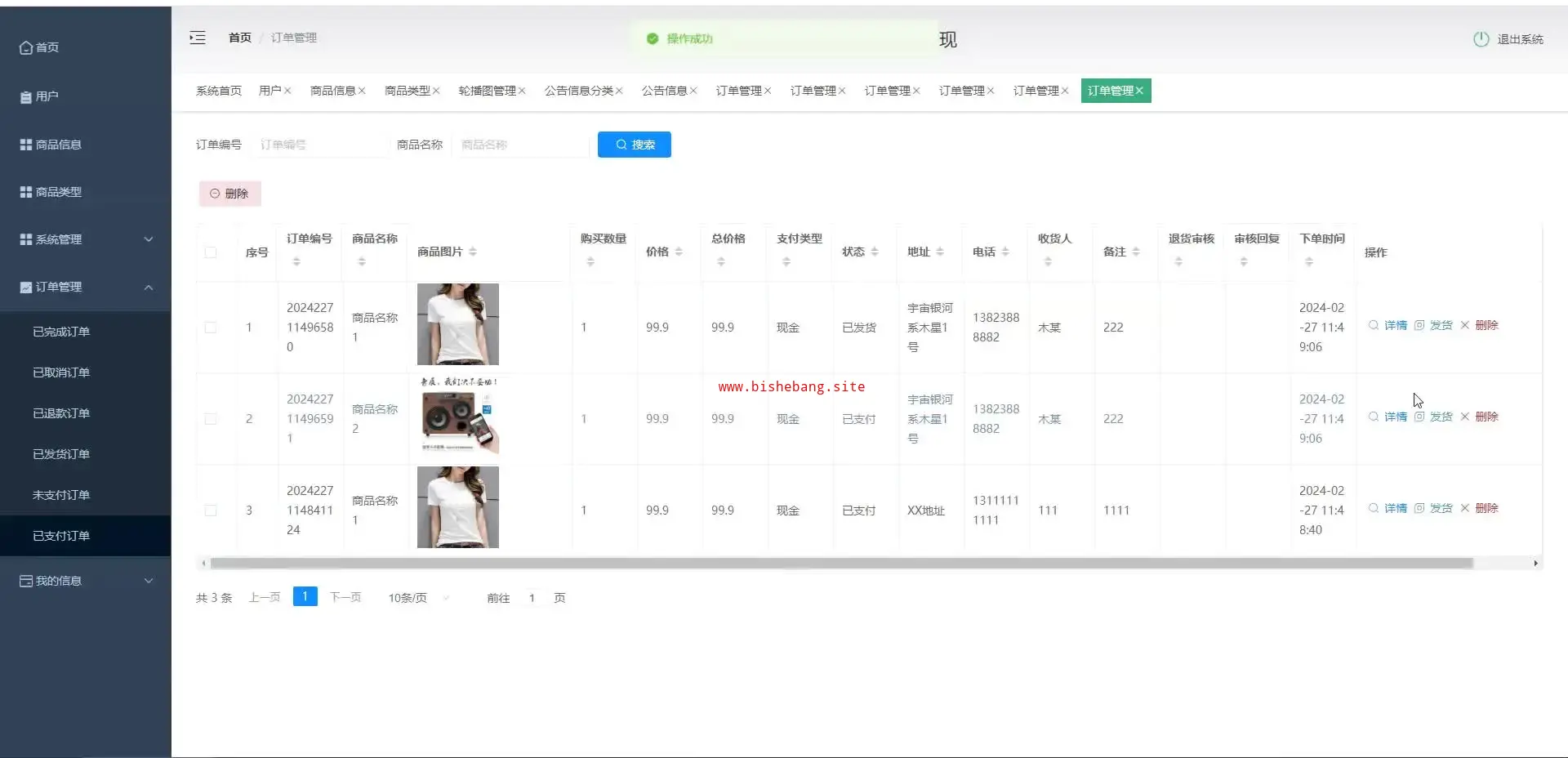The image size is (1568, 758).
Task: Open 详情 for the first order row
Action: (1395, 325)
